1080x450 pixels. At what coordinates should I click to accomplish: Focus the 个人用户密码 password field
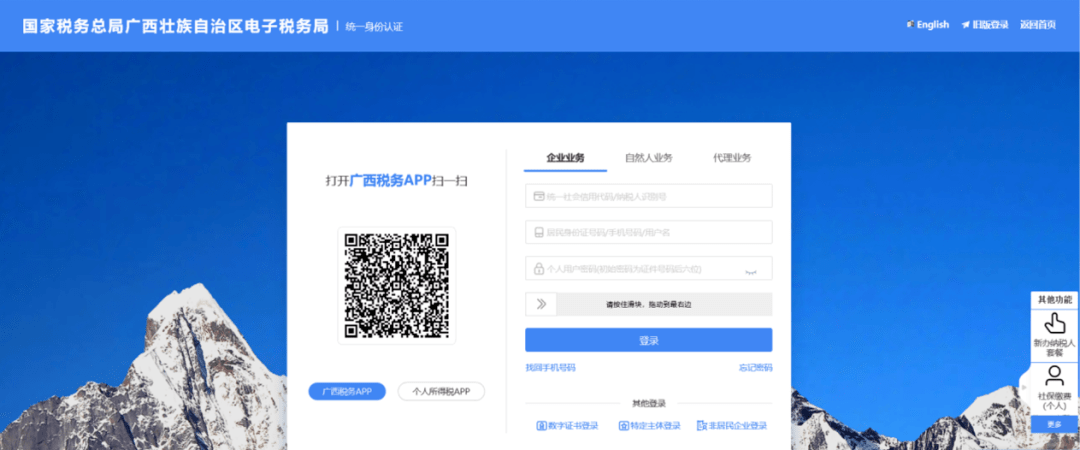pyautogui.click(x=649, y=269)
